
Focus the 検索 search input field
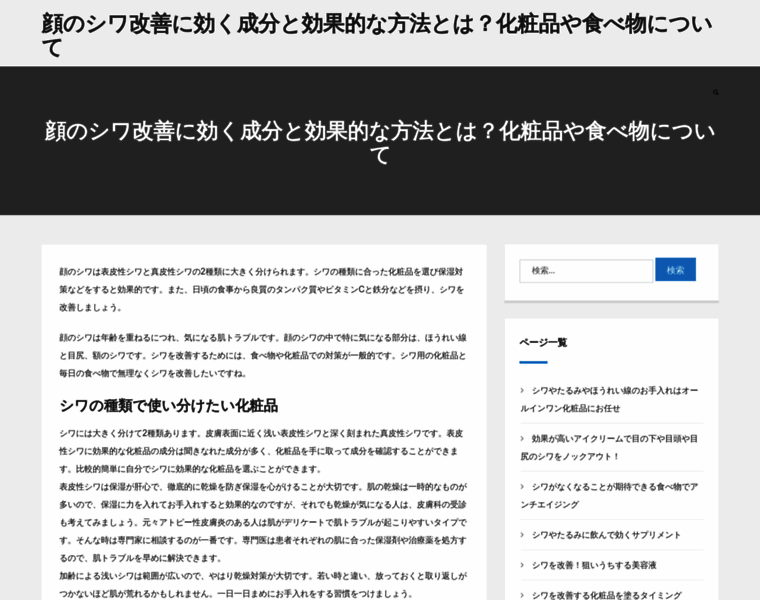pyautogui.click(x=585, y=270)
